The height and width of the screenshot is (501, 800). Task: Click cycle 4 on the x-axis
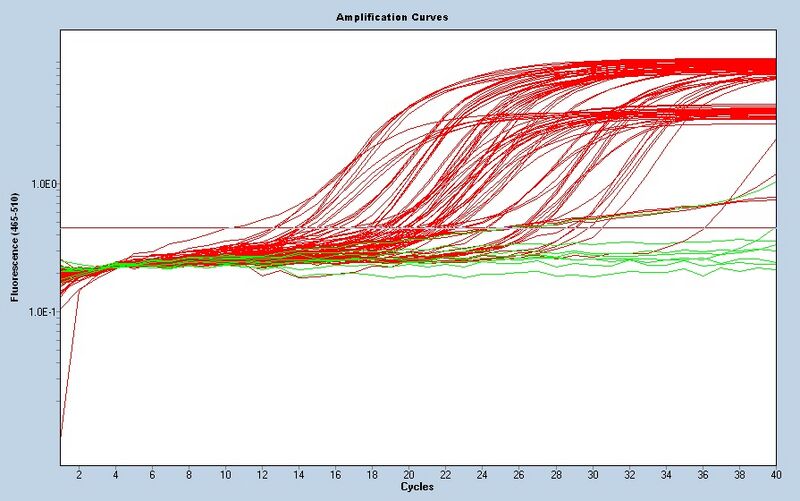point(116,476)
